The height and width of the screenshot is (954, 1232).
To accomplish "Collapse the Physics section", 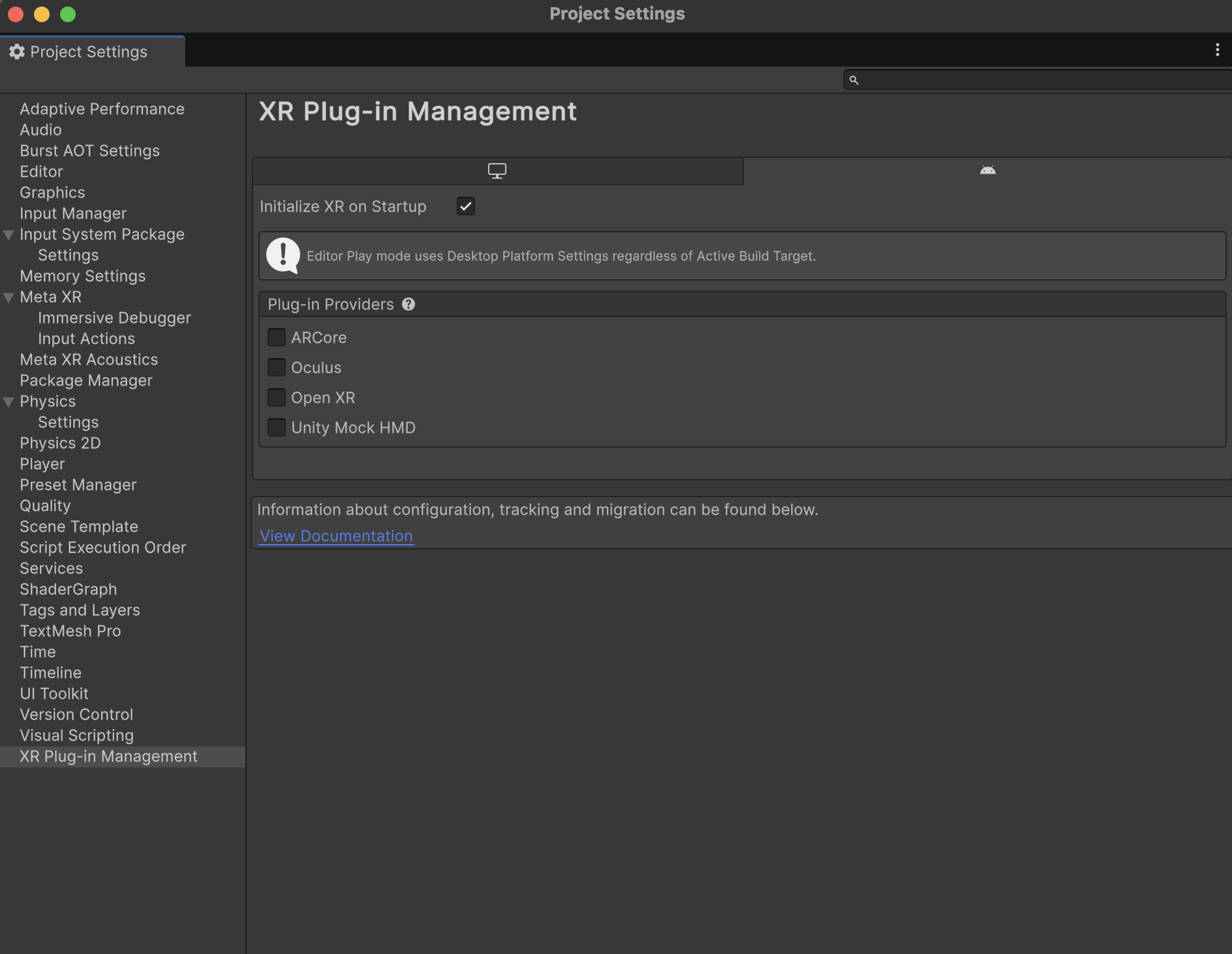I will coord(8,401).
